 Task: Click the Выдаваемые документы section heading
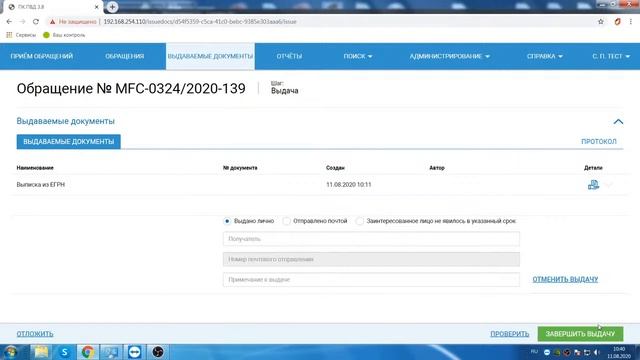pyautogui.click(x=65, y=121)
